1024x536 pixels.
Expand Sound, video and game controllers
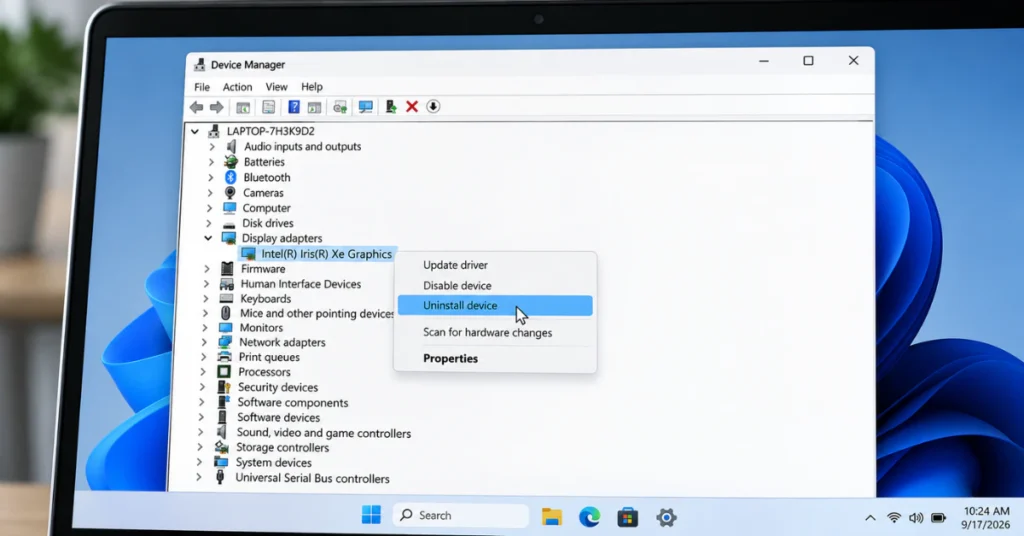(x=200, y=432)
